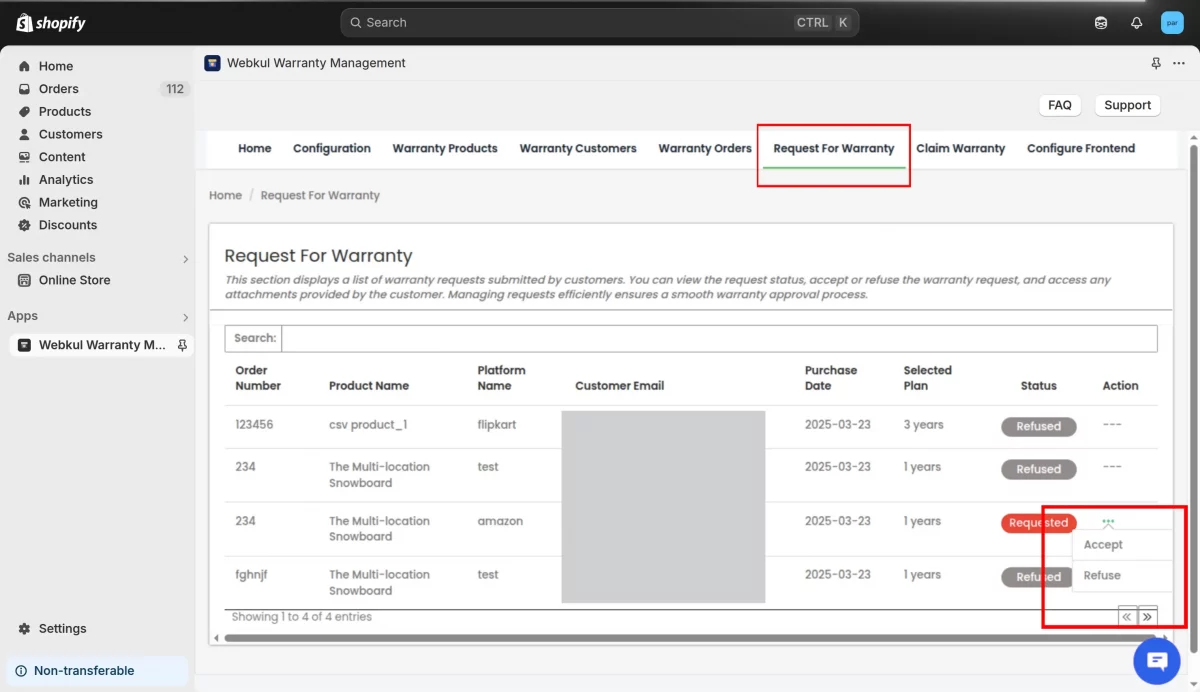Switch to the Claim Warranty tab
This screenshot has height=692, width=1200.
point(960,148)
